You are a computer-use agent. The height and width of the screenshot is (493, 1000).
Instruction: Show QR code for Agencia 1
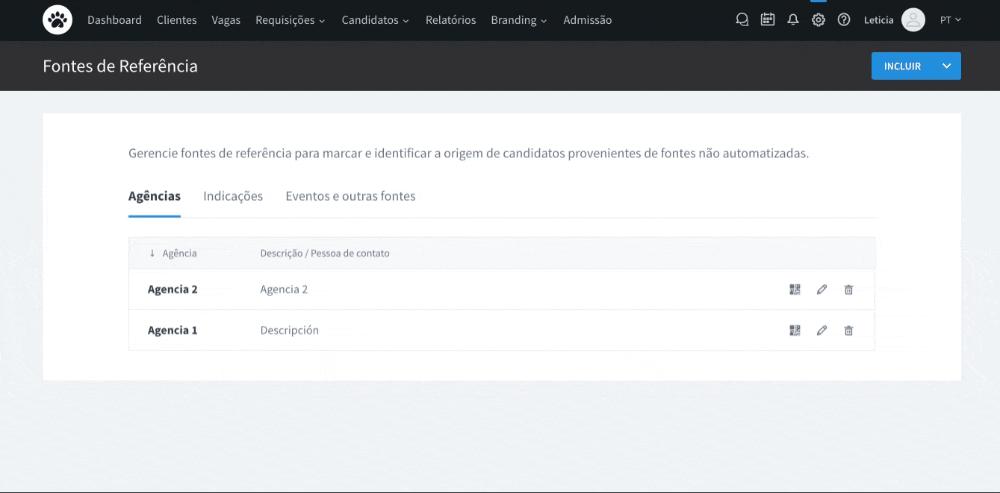click(795, 331)
